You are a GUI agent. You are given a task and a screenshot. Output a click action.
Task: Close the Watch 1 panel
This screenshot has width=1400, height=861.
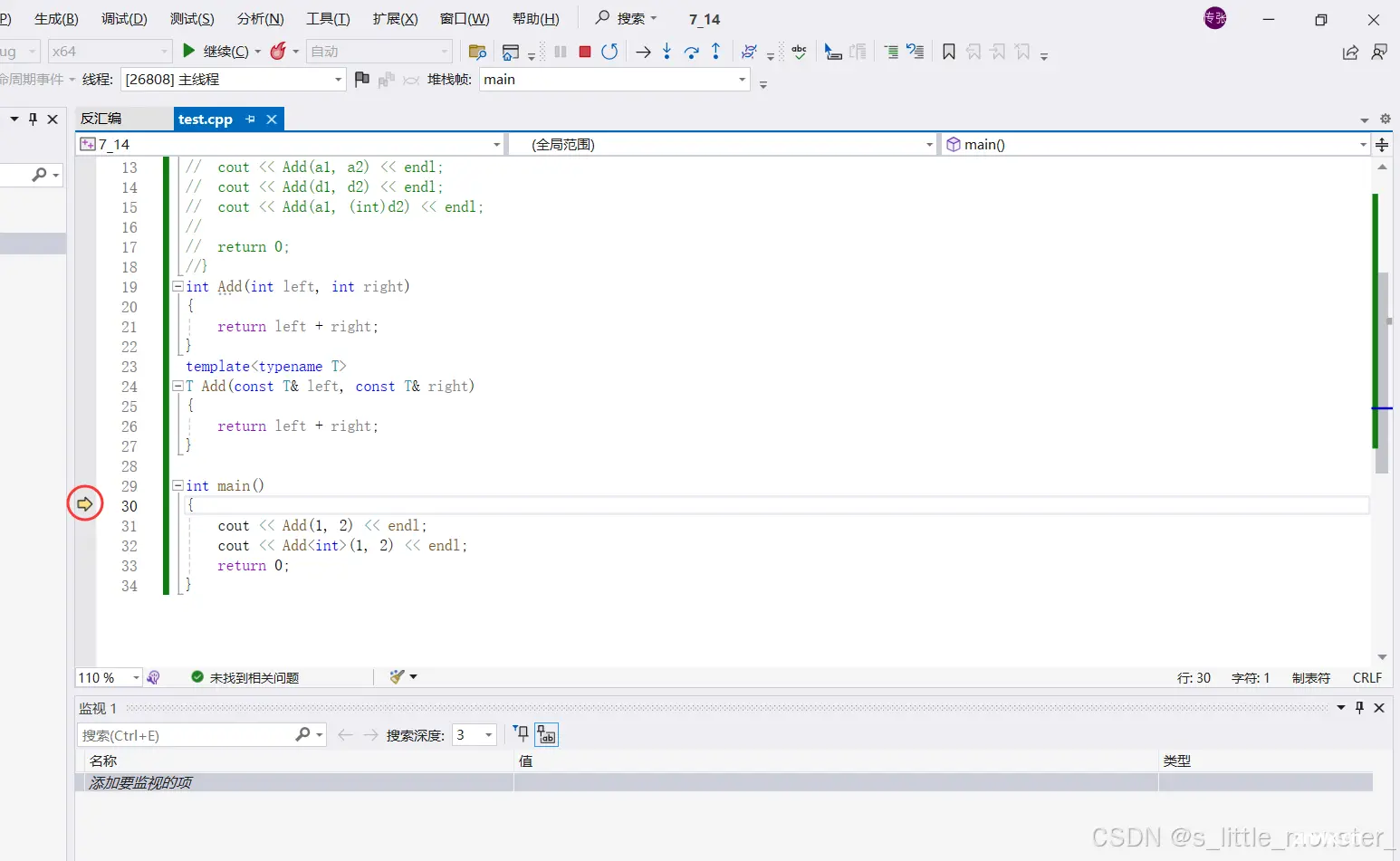(x=1379, y=708)
